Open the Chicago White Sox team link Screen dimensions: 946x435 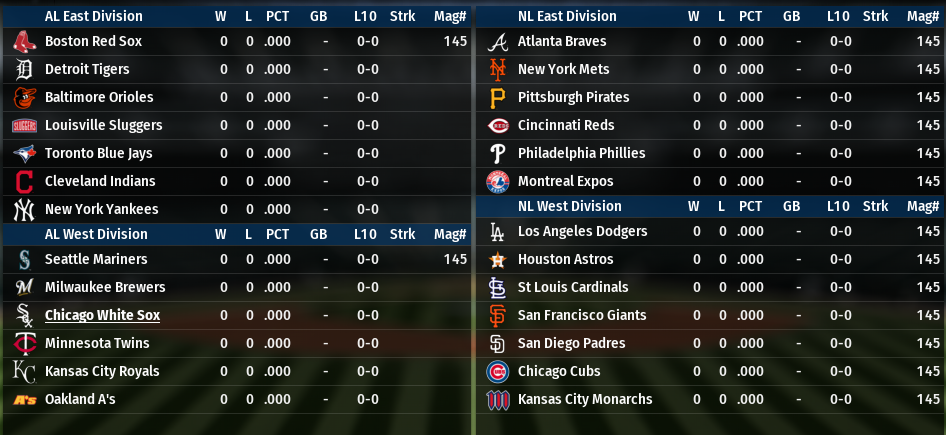click(x=102, y=315)
